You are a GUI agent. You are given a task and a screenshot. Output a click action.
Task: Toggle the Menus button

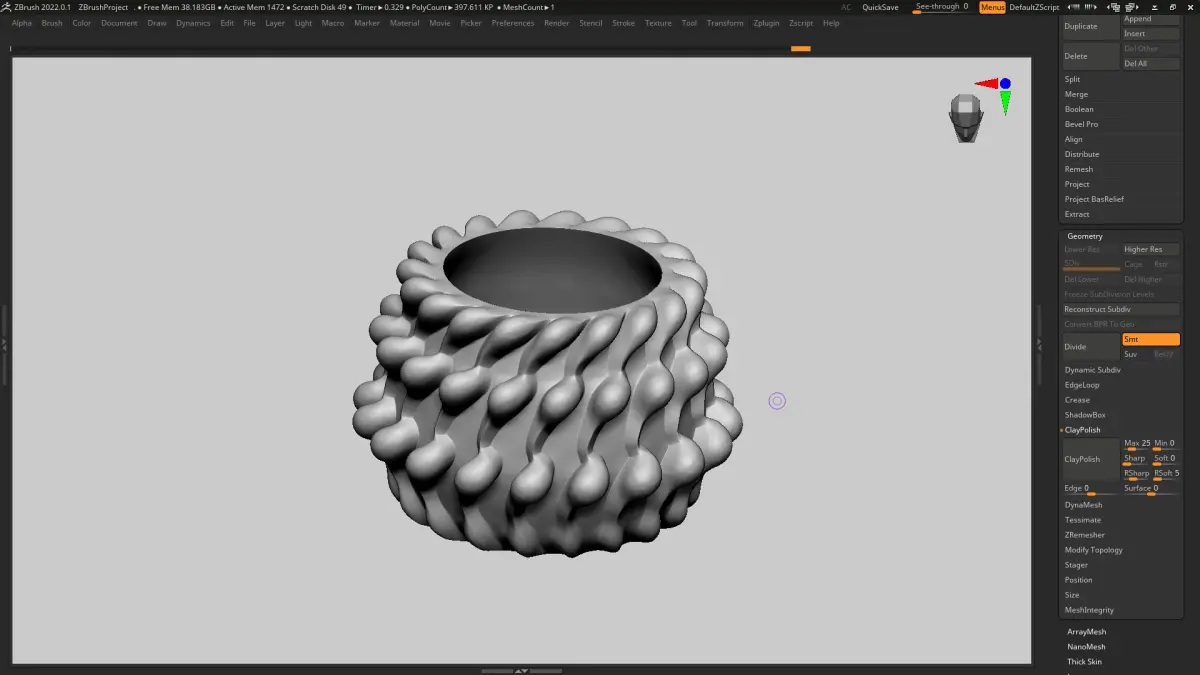coord(992,7)
